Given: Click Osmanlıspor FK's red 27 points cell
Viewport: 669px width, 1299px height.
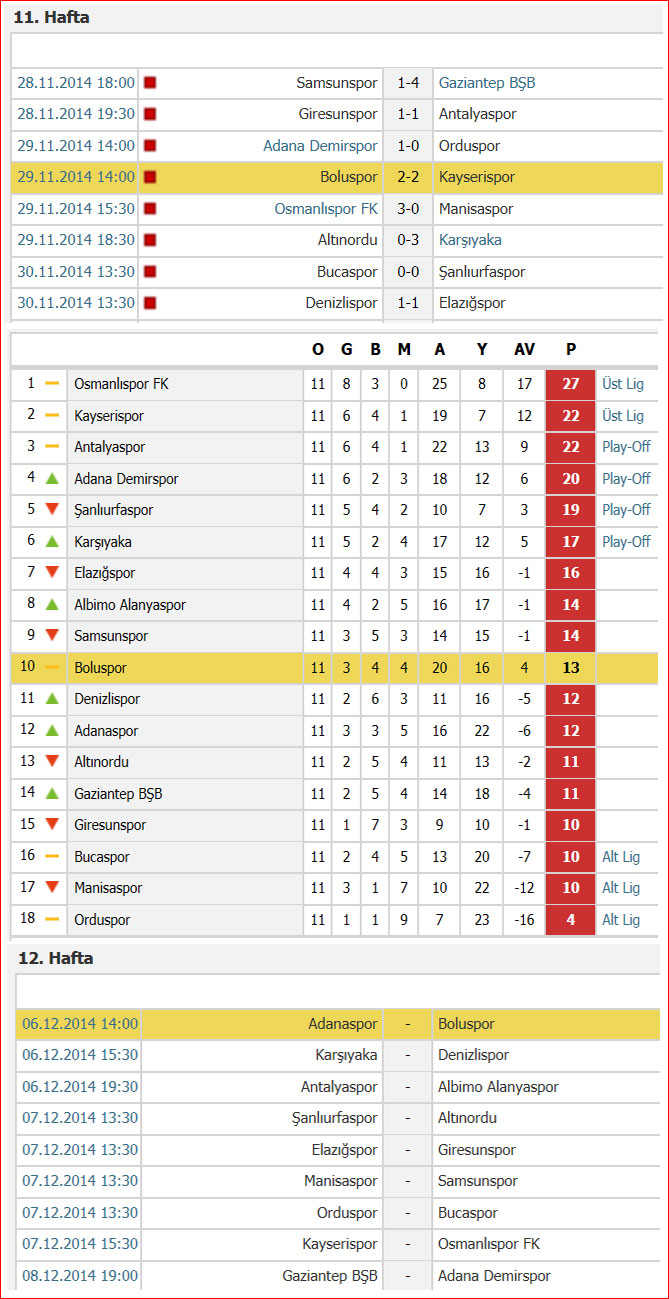Looking at the screenshot, I should [571, 384].
